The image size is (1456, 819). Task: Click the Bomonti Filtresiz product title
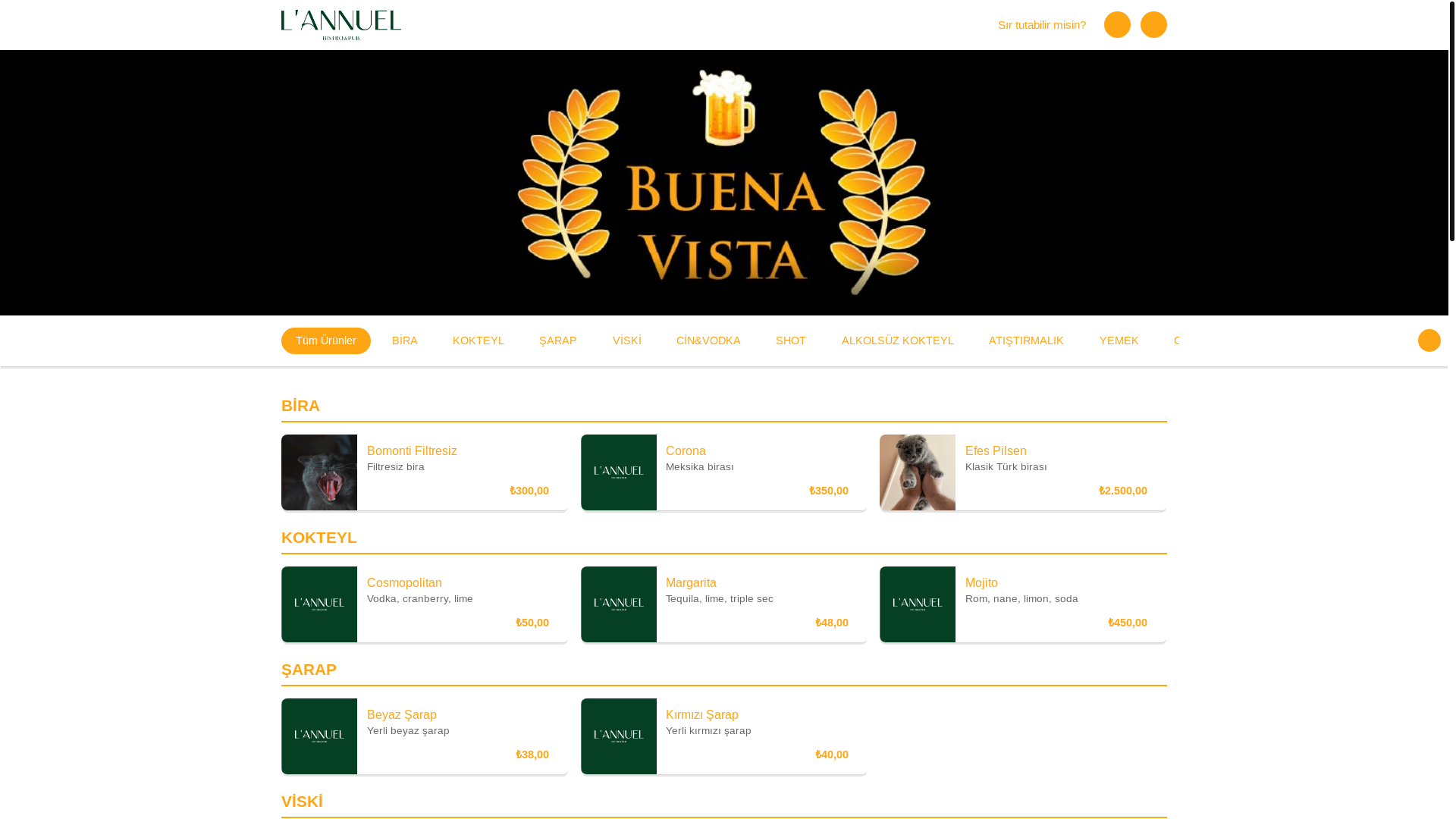pos(412,450)
